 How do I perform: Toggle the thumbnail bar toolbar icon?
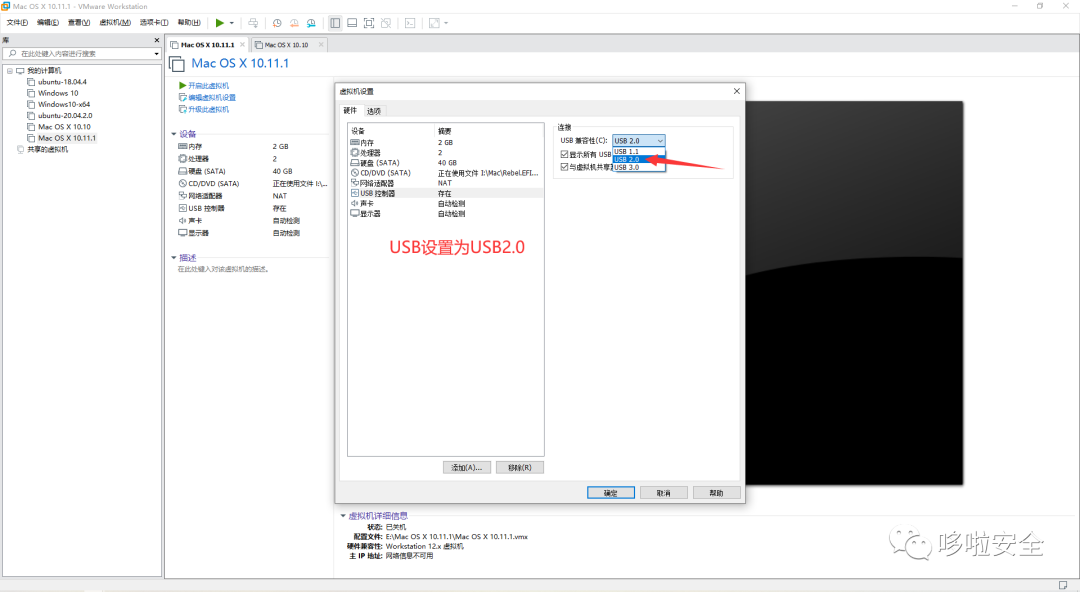click(352, 23)
